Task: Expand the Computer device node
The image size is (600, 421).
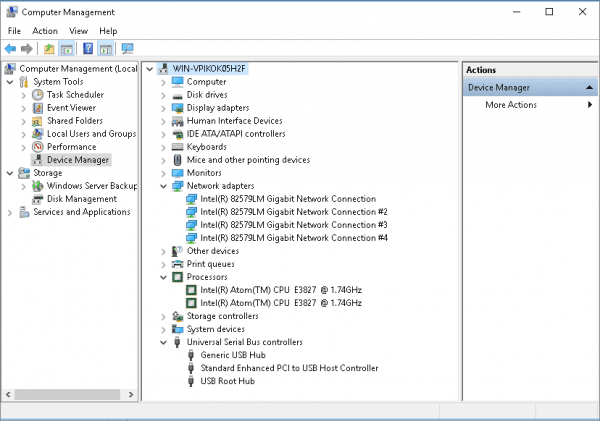Action: [x=163, y=82]
